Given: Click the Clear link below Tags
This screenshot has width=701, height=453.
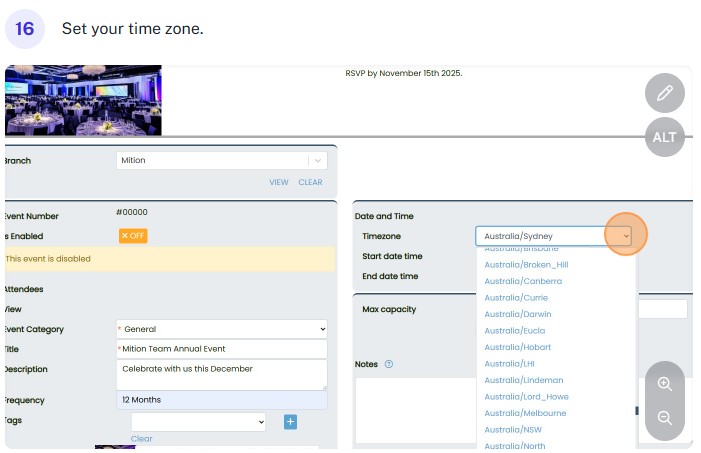Looking at the screenshot, I should point(141,439).
